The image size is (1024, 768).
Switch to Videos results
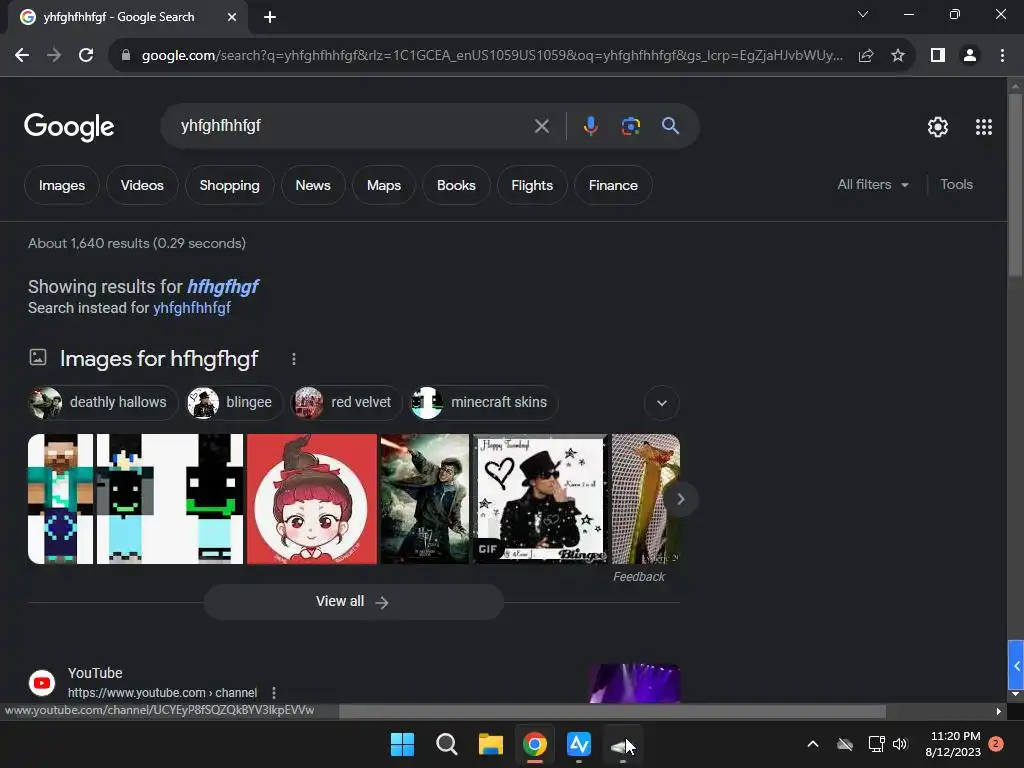142,185
